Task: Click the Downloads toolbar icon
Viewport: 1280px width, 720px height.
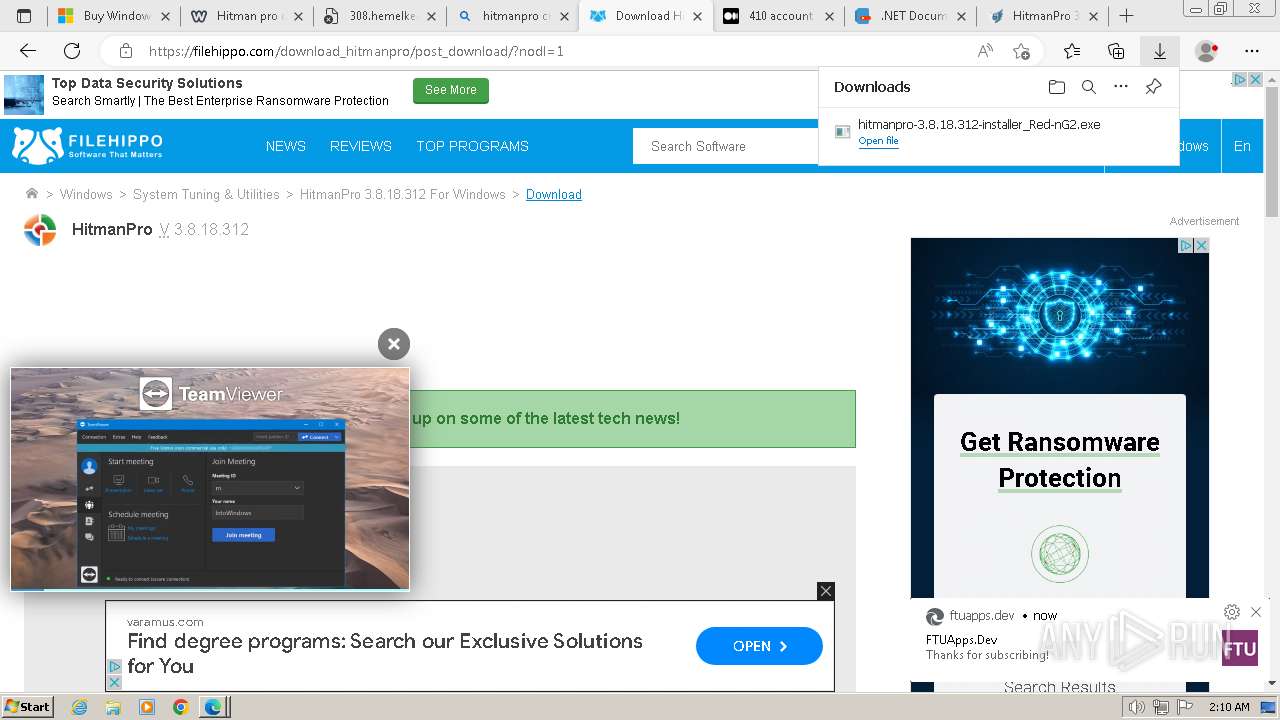Action: pyautogui.click(x=1159, y=51)
